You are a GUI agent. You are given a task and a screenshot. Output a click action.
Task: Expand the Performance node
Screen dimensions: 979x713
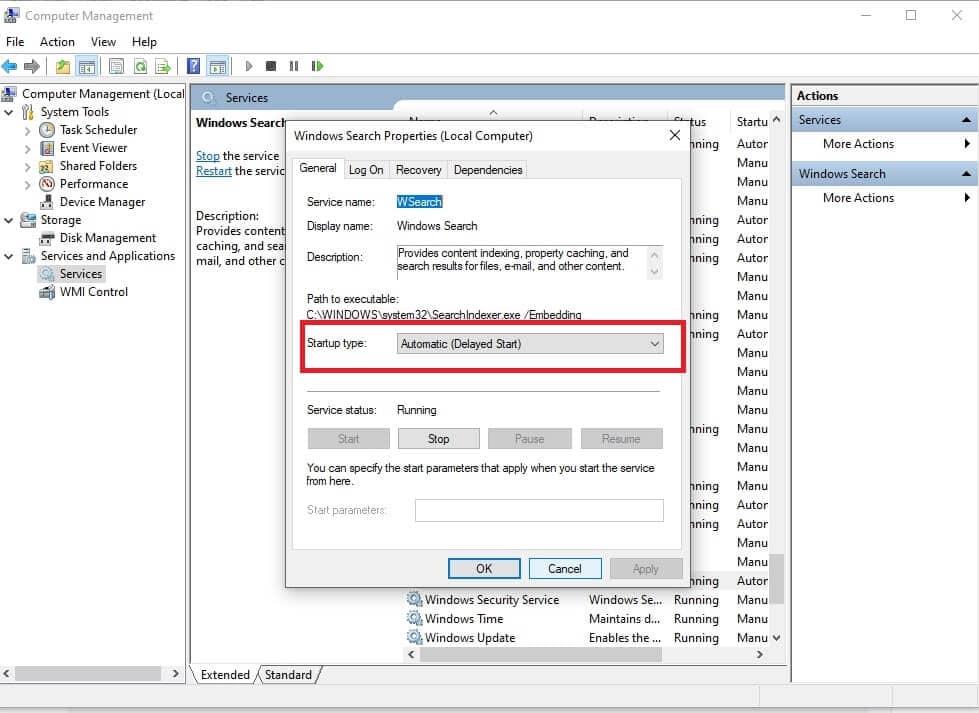[x=27, y=185]
